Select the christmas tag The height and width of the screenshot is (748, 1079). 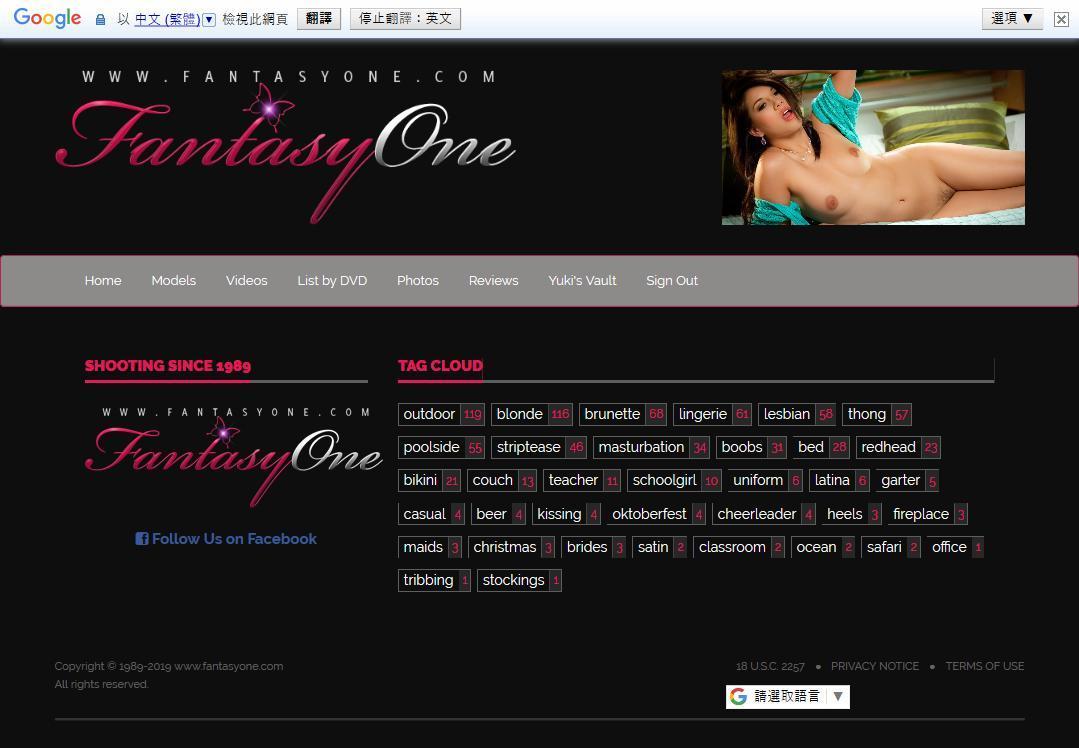click(511, 547)
